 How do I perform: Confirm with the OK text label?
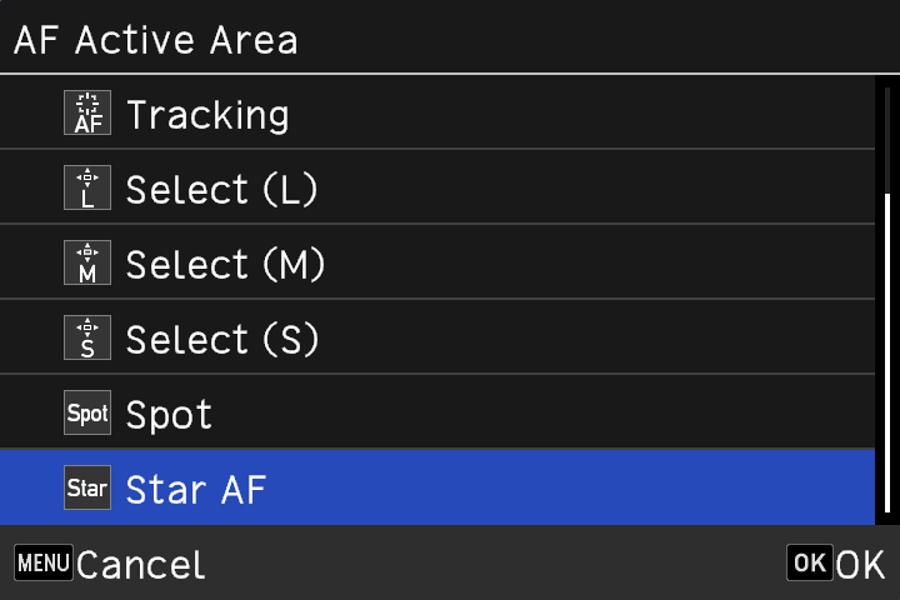click(860, 565)
